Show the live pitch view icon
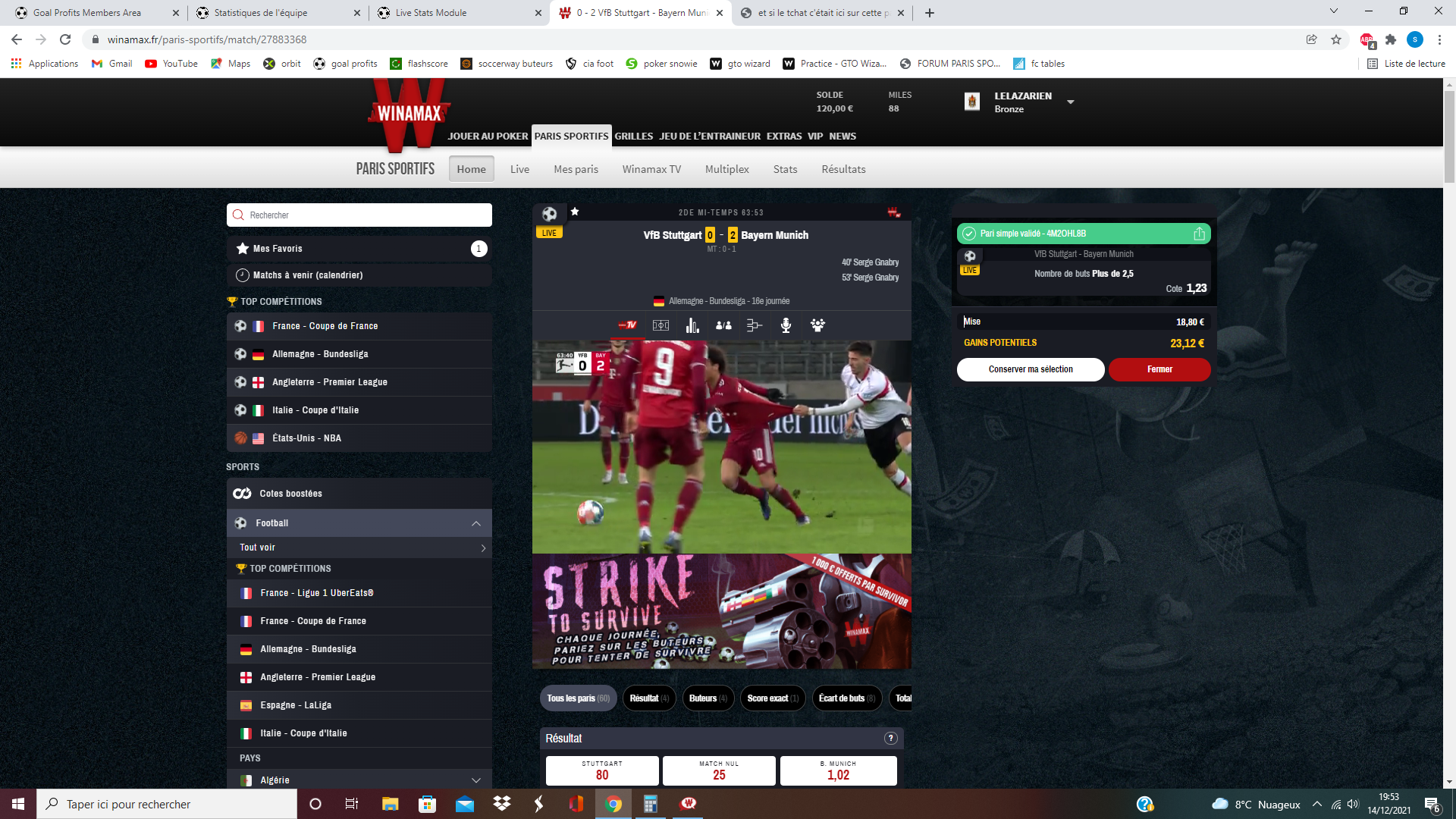Viewport: 1456px width, 819px height. [661, 325]
